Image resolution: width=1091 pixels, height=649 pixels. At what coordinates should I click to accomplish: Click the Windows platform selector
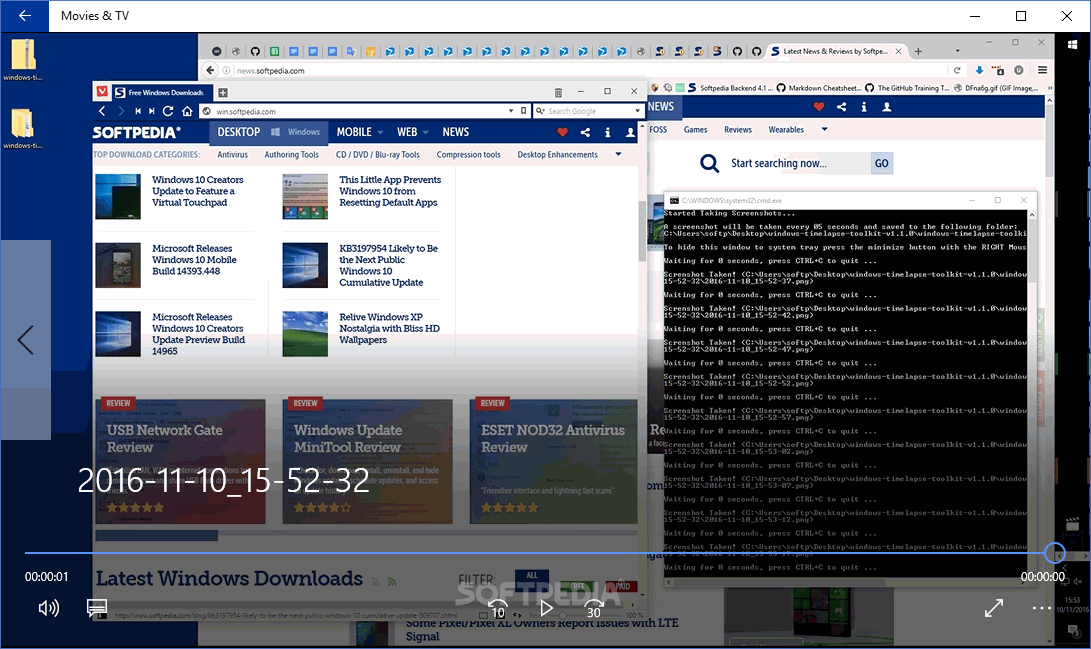pyautogui.click(x=296, y=132)
